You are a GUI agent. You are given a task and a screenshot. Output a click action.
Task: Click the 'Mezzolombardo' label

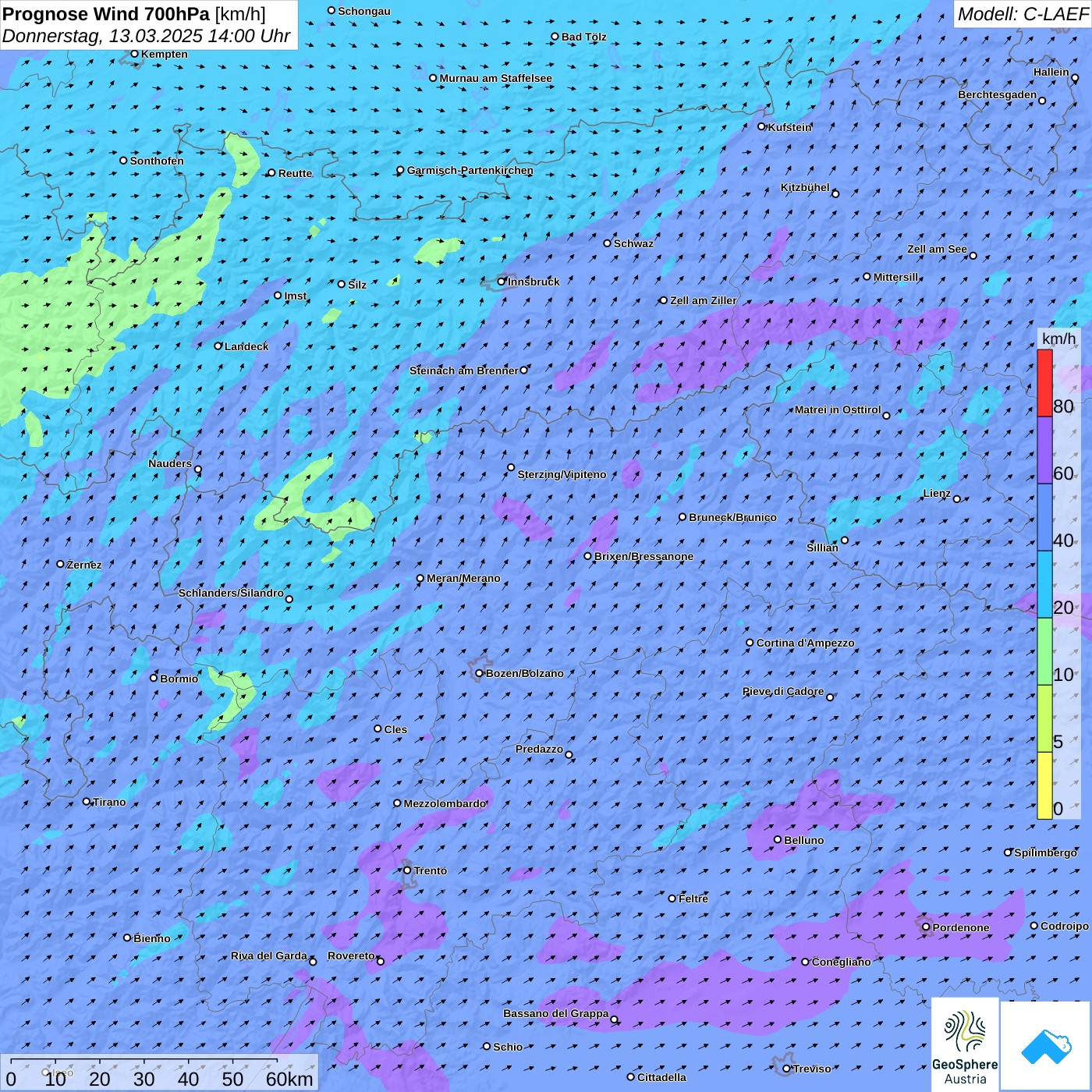coord(445,803)
